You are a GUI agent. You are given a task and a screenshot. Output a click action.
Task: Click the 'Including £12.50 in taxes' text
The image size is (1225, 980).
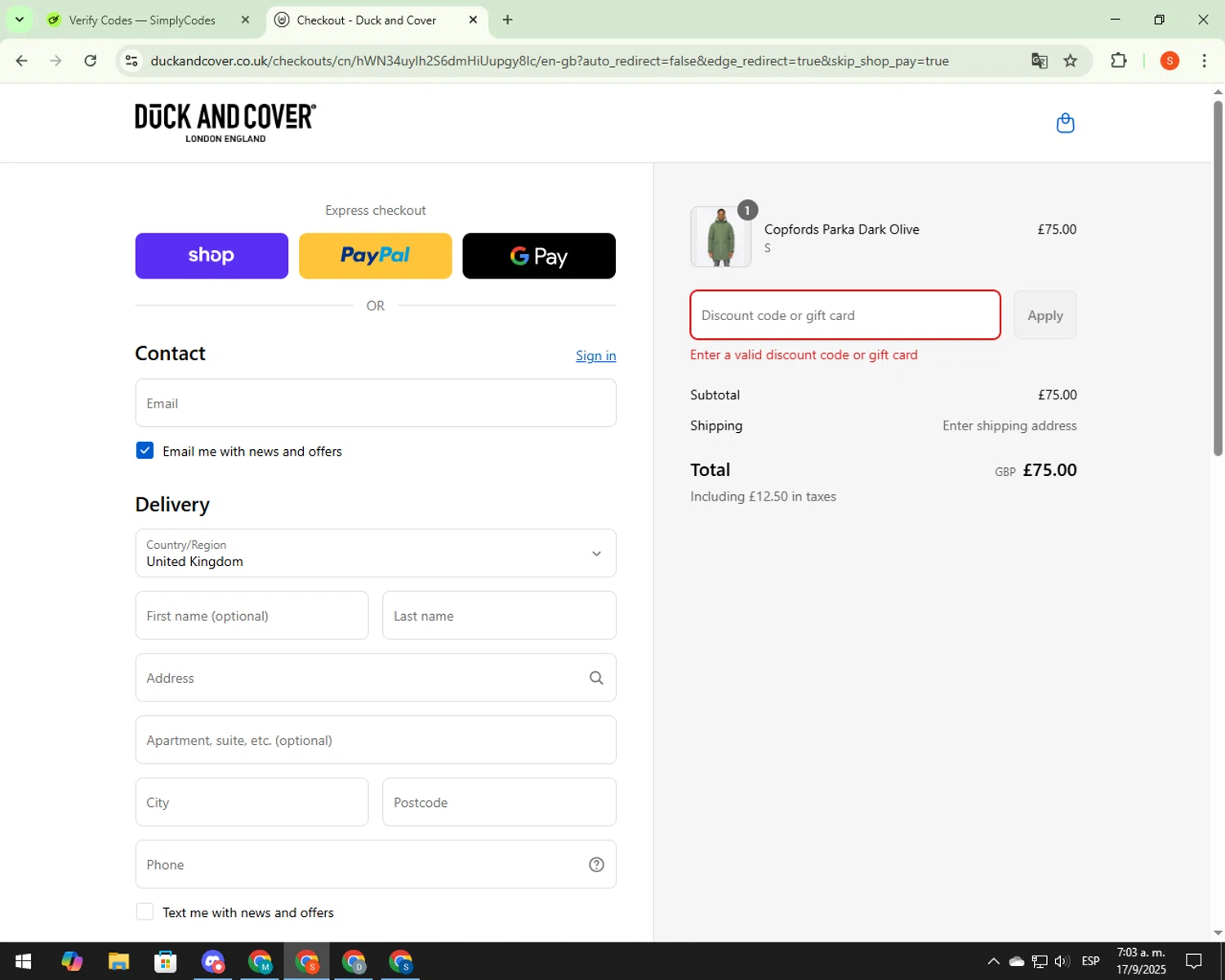[x=763, y=497]
